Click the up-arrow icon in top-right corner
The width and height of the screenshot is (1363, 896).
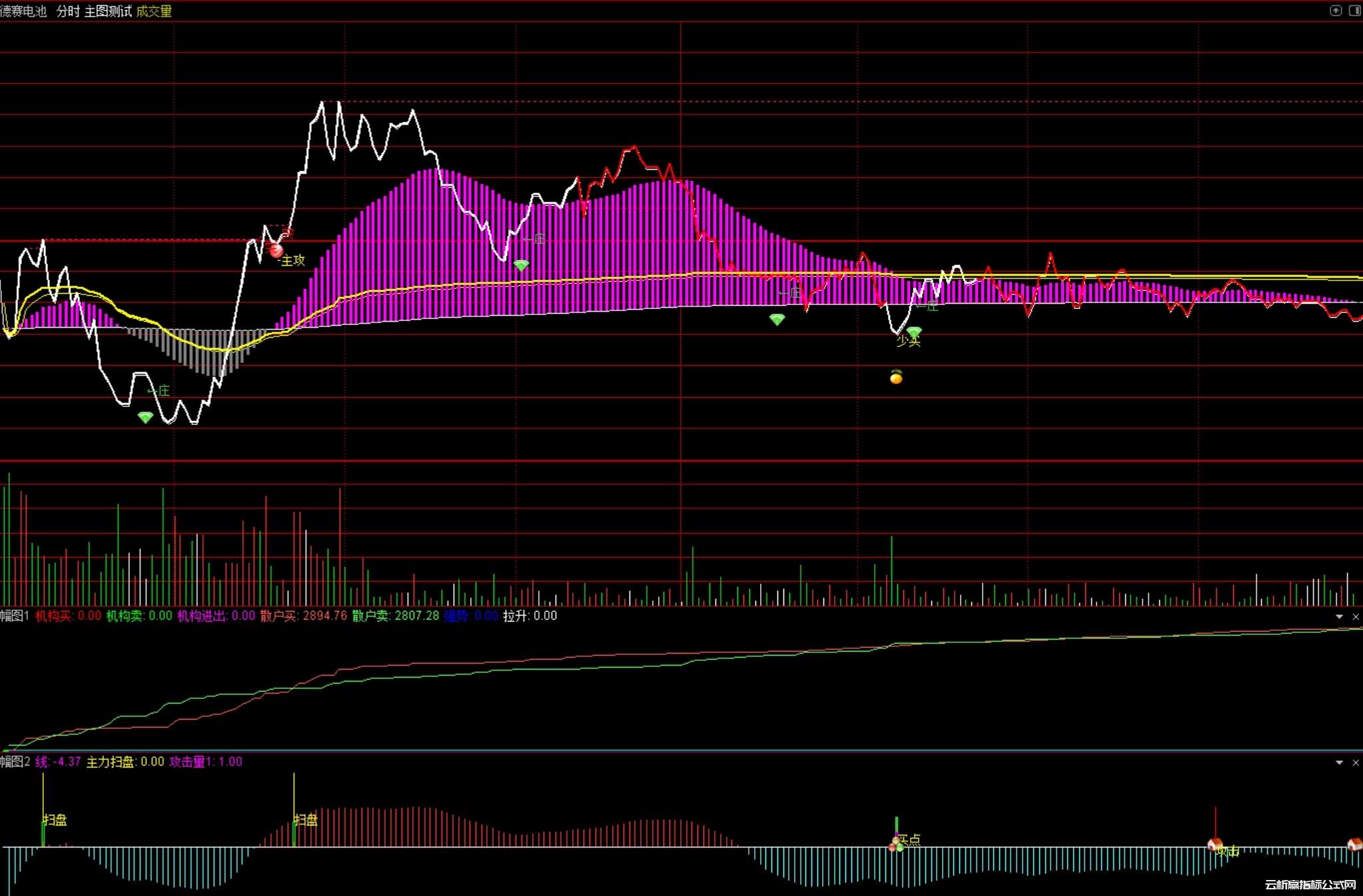tap(1335, 11)
